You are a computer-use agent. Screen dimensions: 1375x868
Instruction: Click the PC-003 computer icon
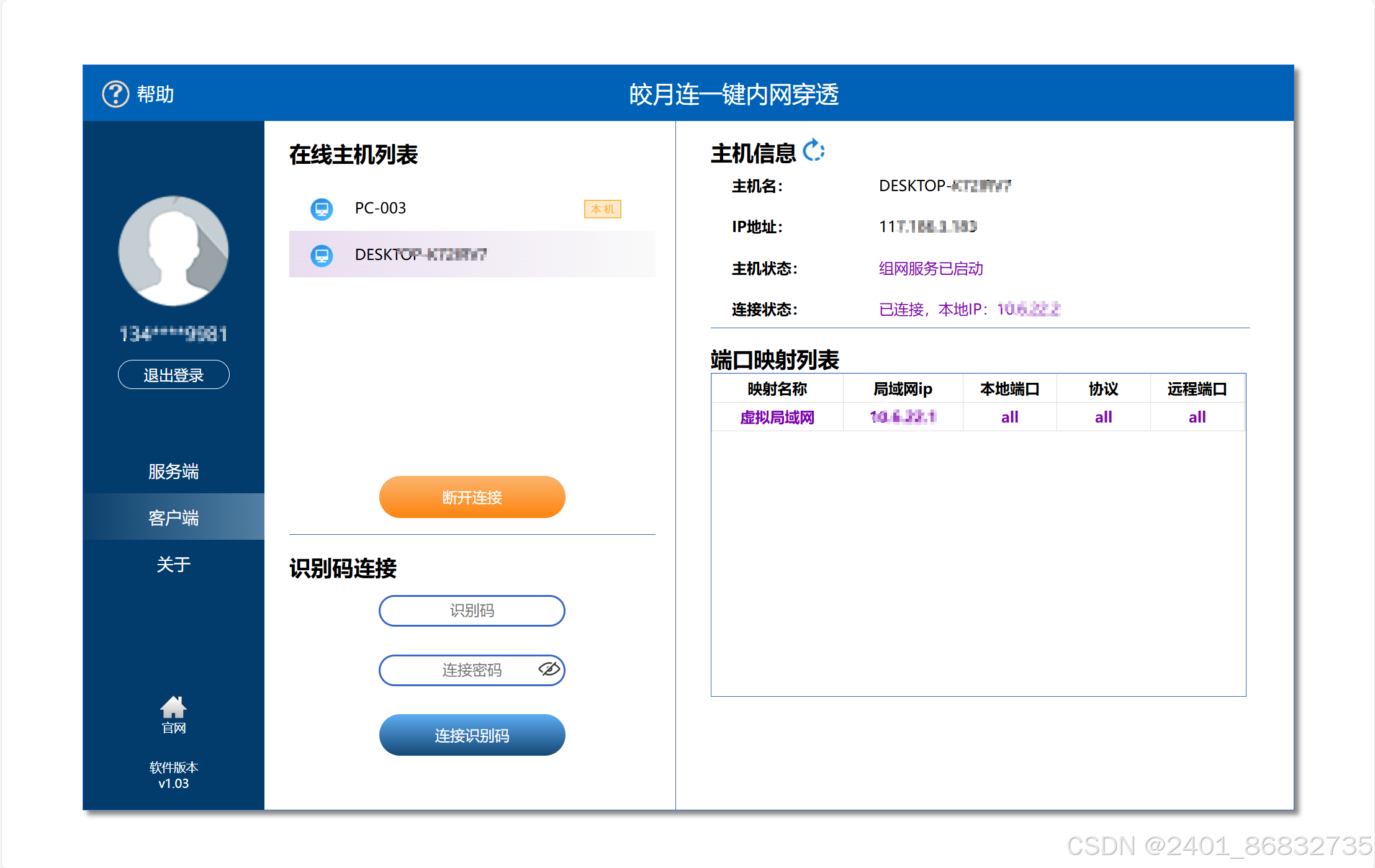[x=322, y=209]
